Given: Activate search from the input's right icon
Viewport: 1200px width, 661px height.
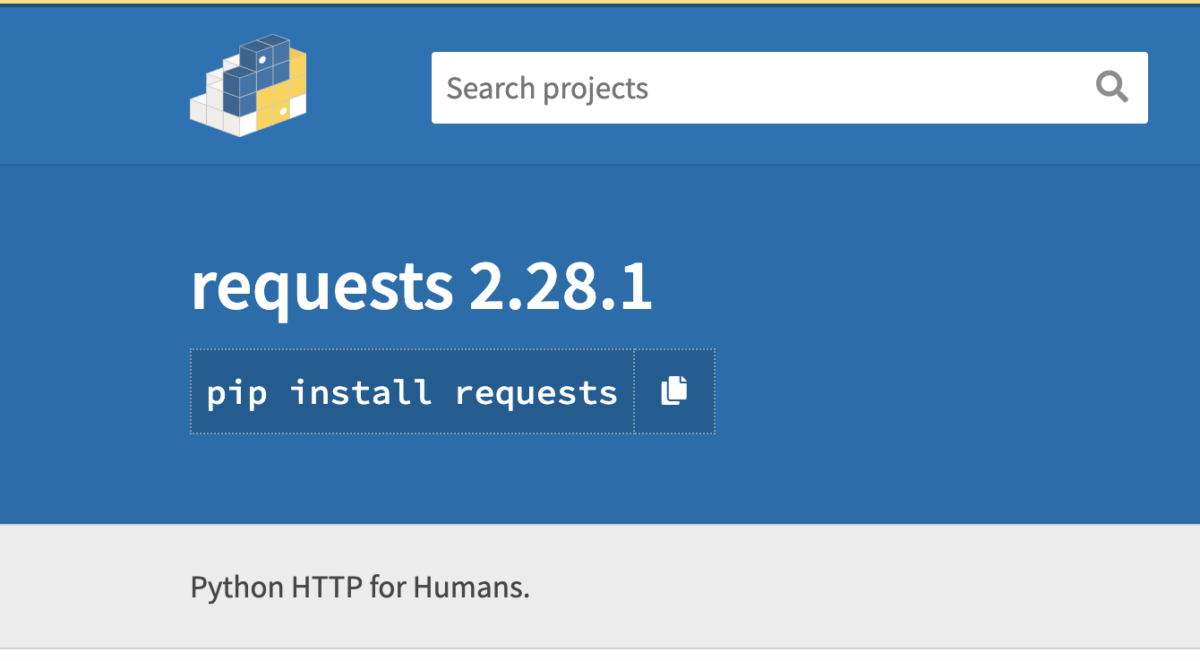Looking at the screenshot, I should point(1112,87).
